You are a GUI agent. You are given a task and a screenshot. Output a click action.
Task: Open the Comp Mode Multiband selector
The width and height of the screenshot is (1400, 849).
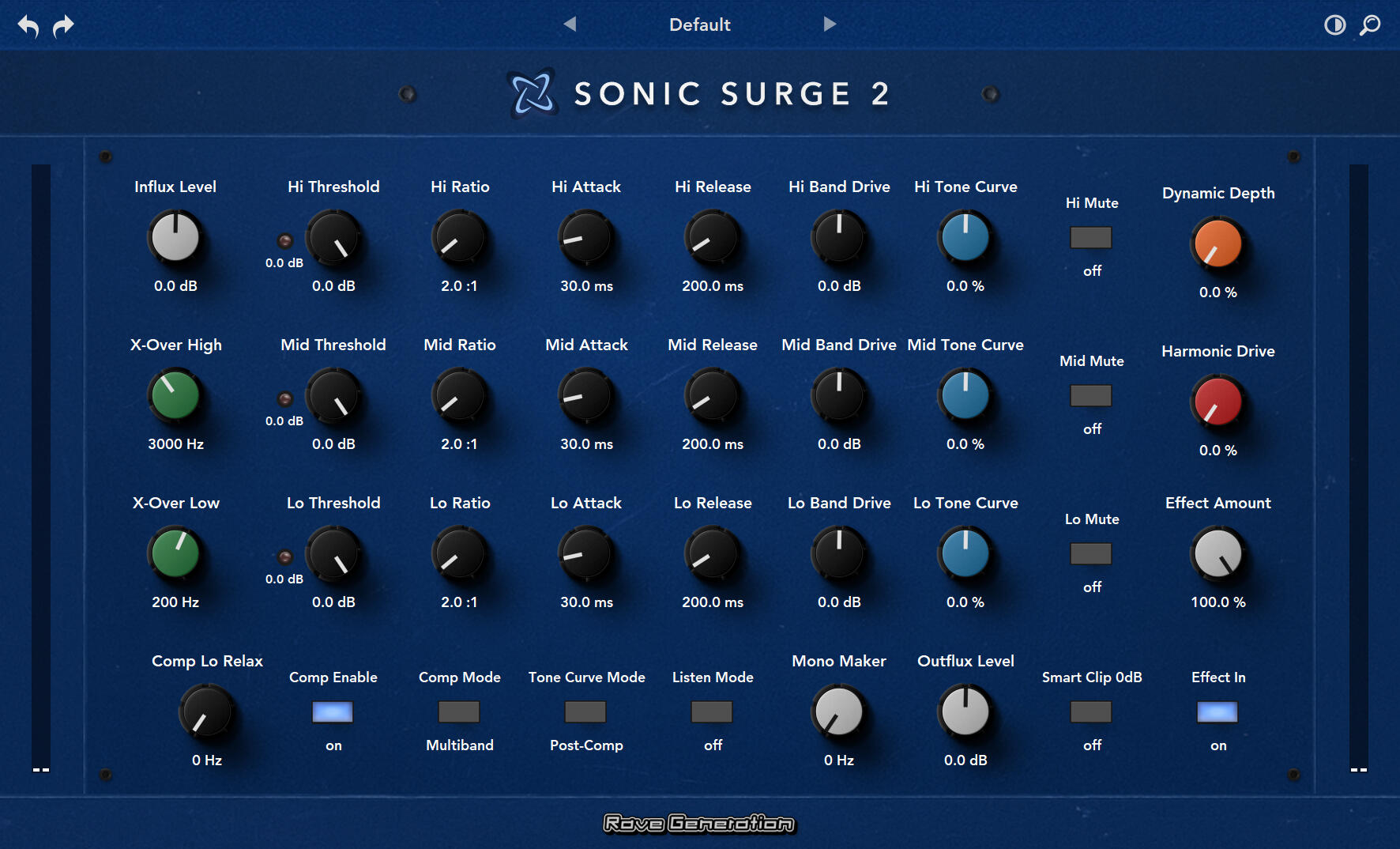pos(459,711)
